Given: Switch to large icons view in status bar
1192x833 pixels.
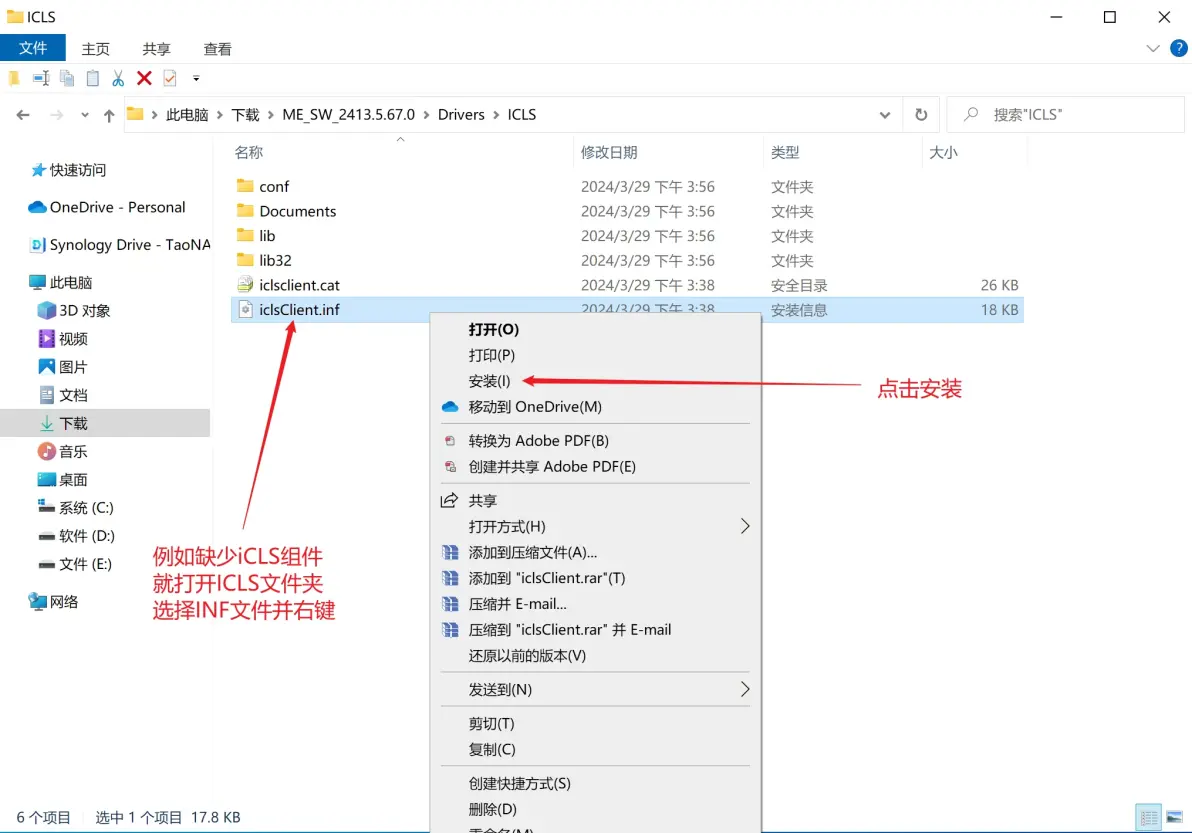Looking at the screenshot, I should [x=1174, y=817].
